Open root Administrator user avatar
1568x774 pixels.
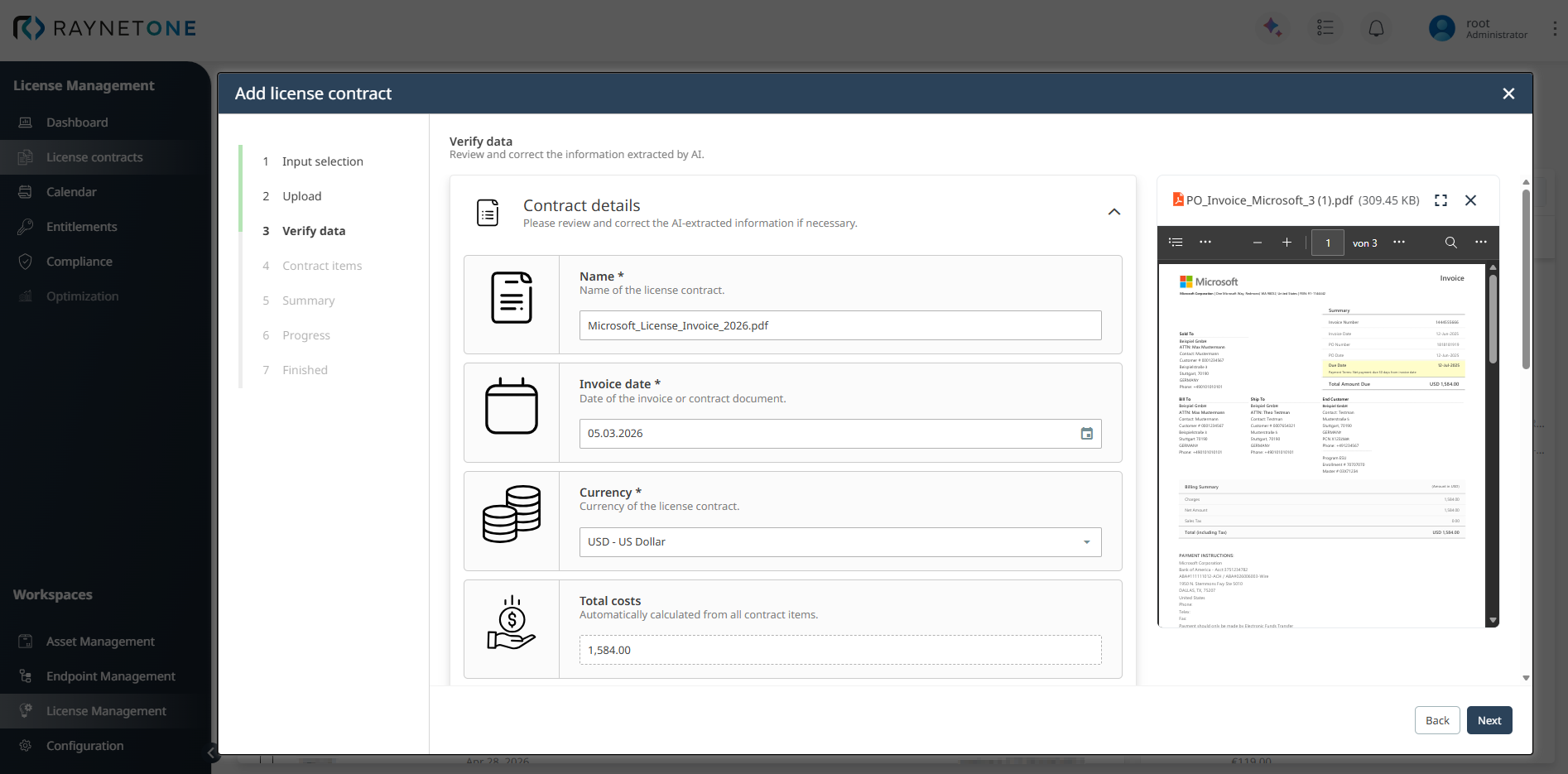(1442, 28)
